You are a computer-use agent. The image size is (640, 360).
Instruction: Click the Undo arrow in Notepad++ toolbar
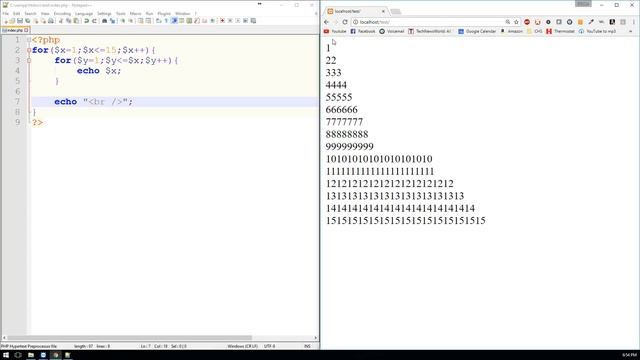point(86,21)
